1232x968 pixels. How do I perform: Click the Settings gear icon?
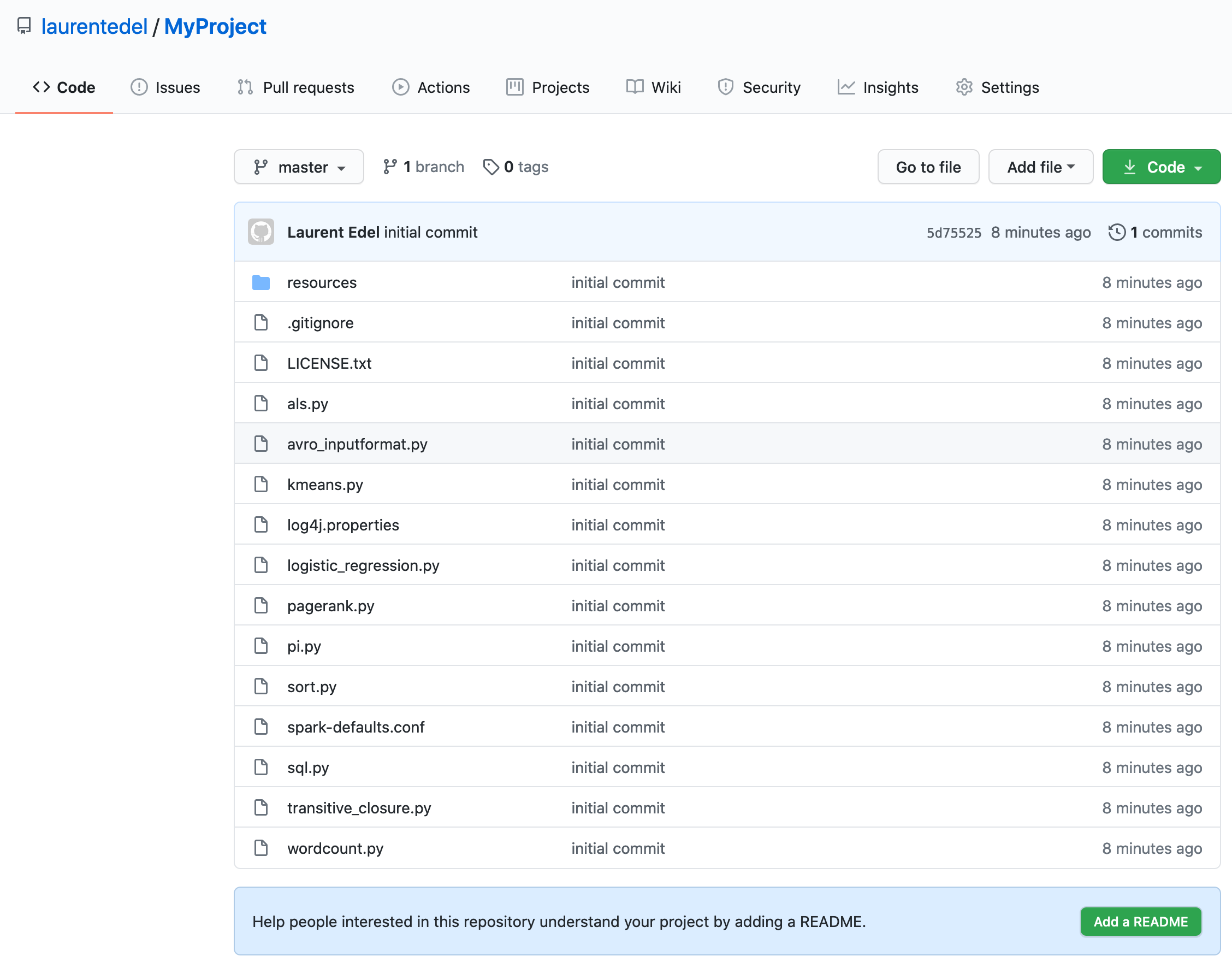coord(964,87)
